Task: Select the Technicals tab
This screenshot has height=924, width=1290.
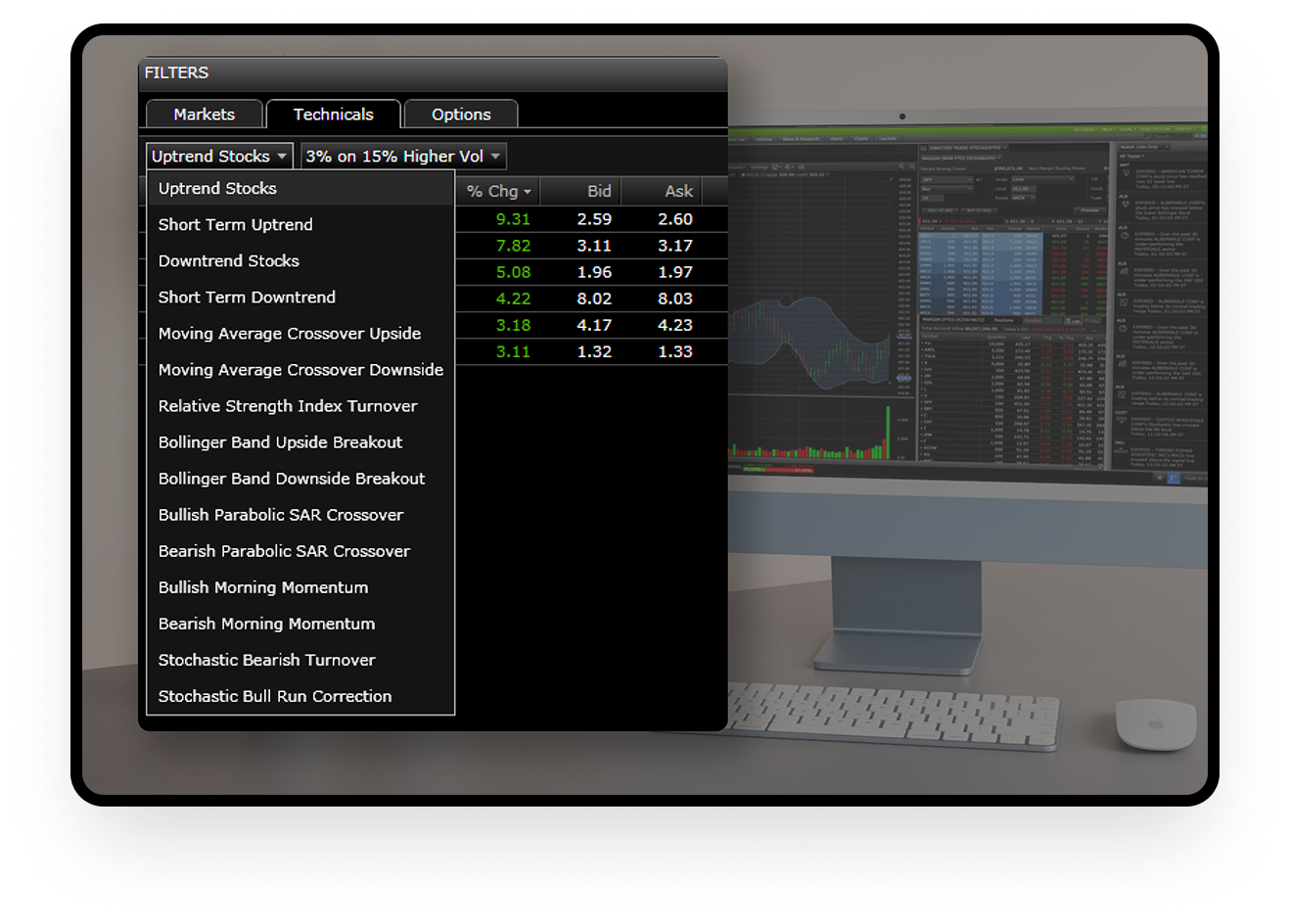Action: click(x=333, y=115)
